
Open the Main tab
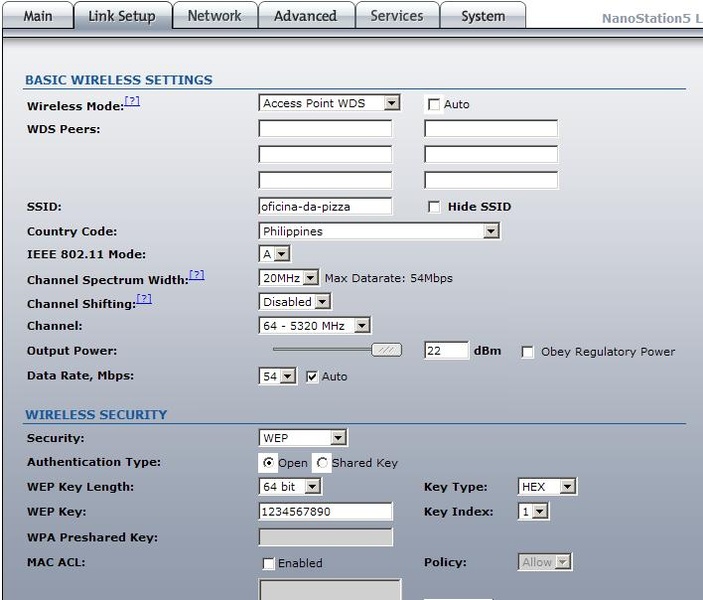pos(38,16)
